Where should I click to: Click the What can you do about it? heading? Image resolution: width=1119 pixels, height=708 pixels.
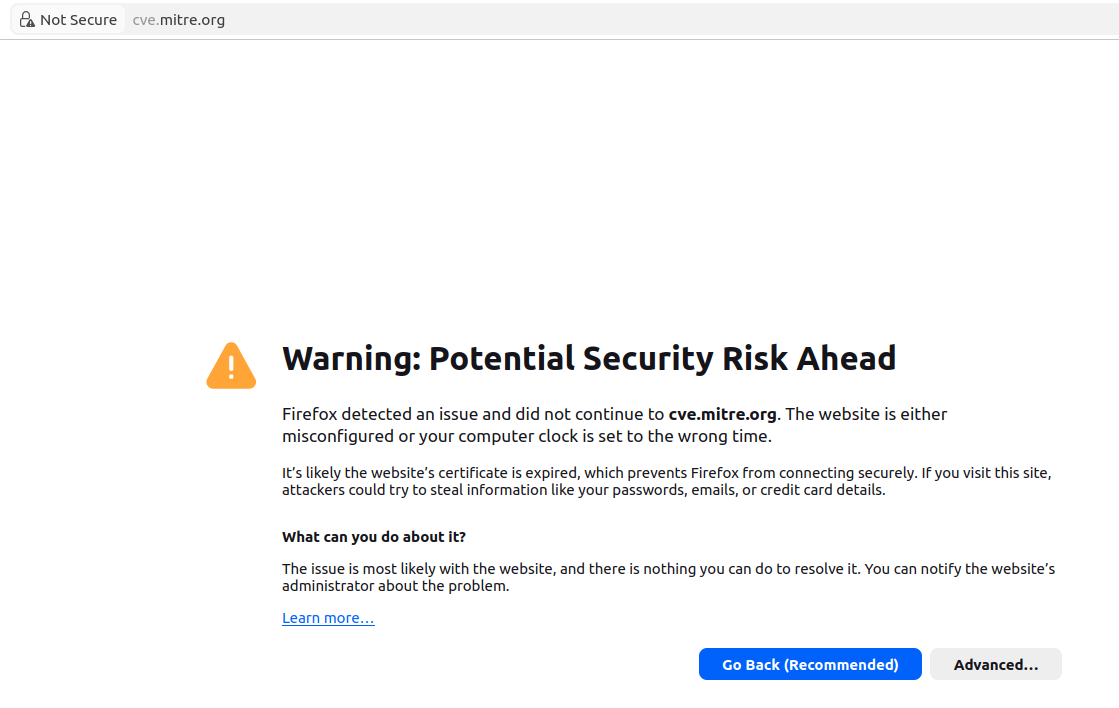click(373, 537)
